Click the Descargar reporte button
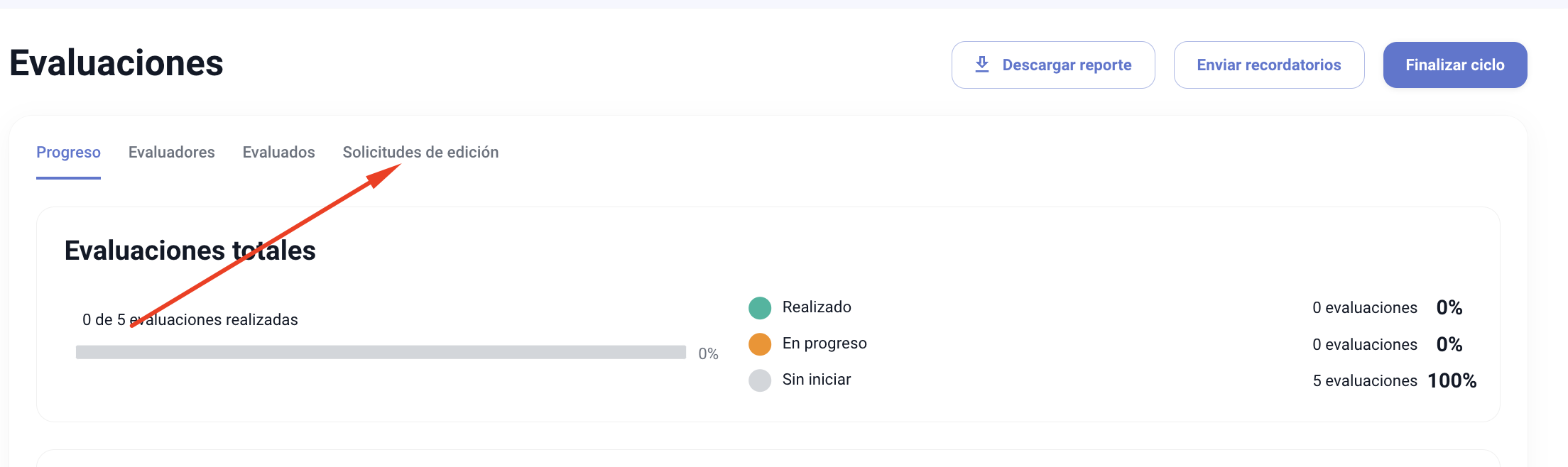The image size is (1568, 467). [x=1053, y=65]
